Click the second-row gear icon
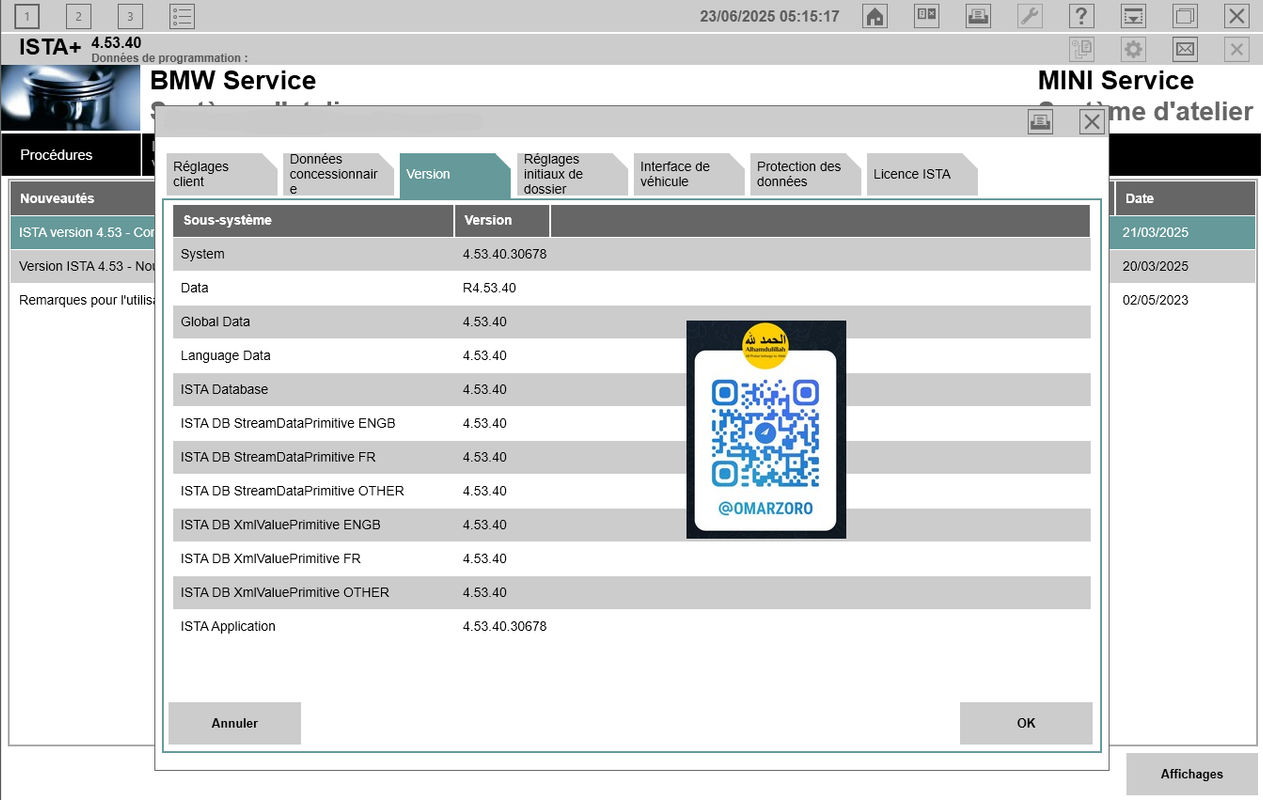The height and width of the screenshot is (800, 1263). tap(1133, 49)
